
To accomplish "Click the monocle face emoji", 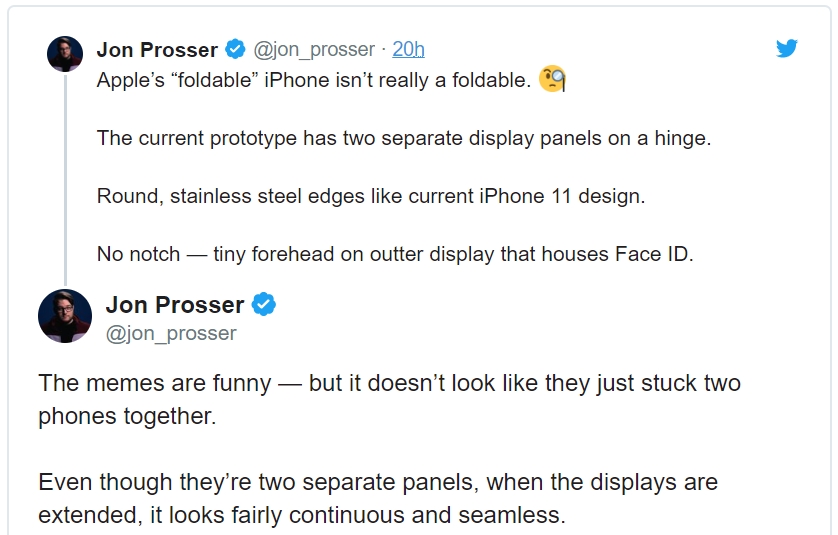I will (552, 79).
